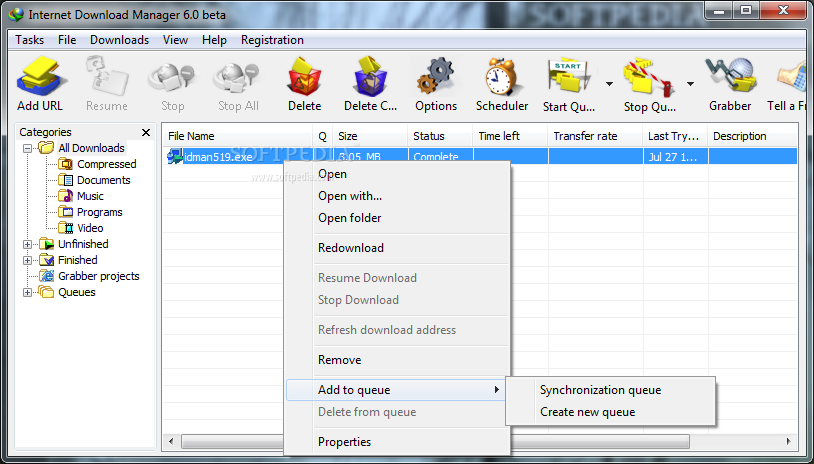Click the Grabber projects tree icon
814x464 pixels.
tap(47, 276)
